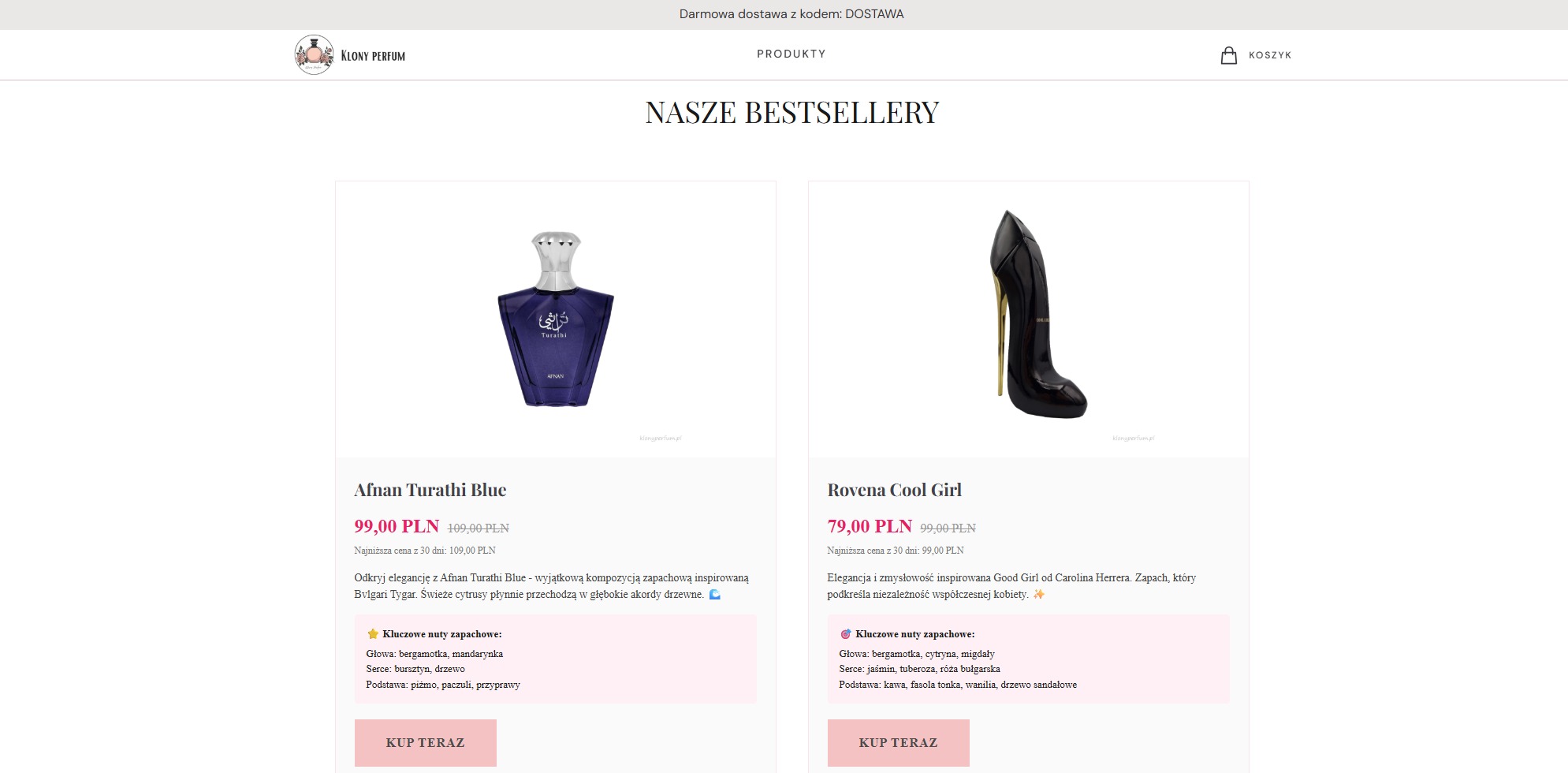Open the Afnan Turathi Blue product title link
This screenshot has width=1568, height=773.
430,489
